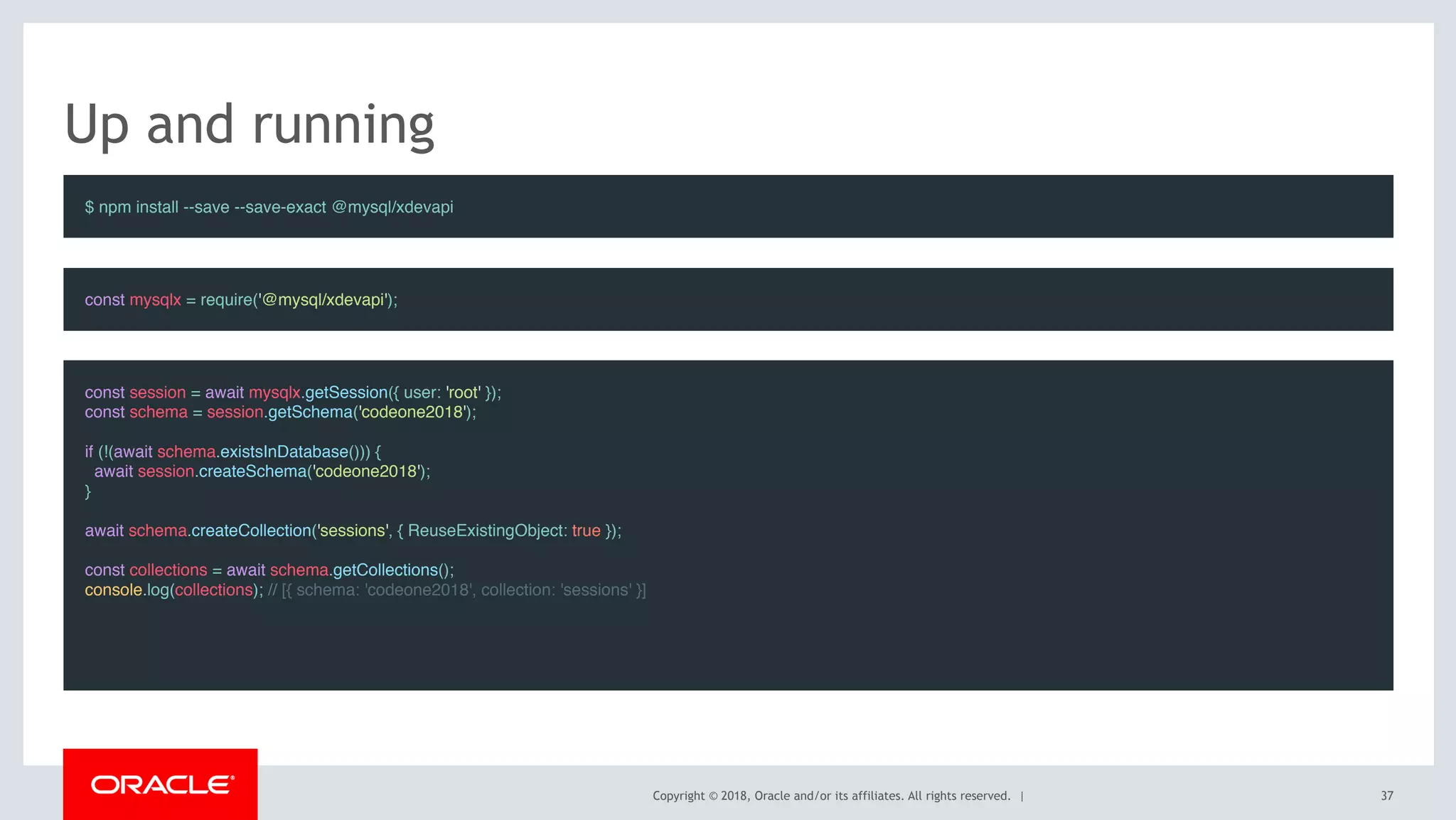1456x820 pixels.
Task: Click the copyright notice text
Action: 831,796
